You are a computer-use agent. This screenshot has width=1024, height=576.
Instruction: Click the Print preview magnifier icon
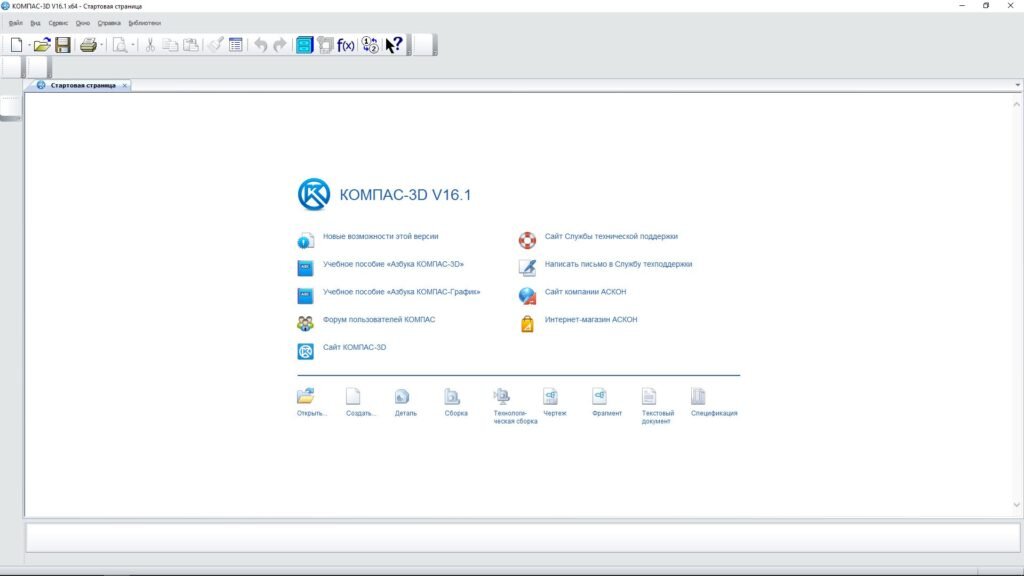point(120,45)
